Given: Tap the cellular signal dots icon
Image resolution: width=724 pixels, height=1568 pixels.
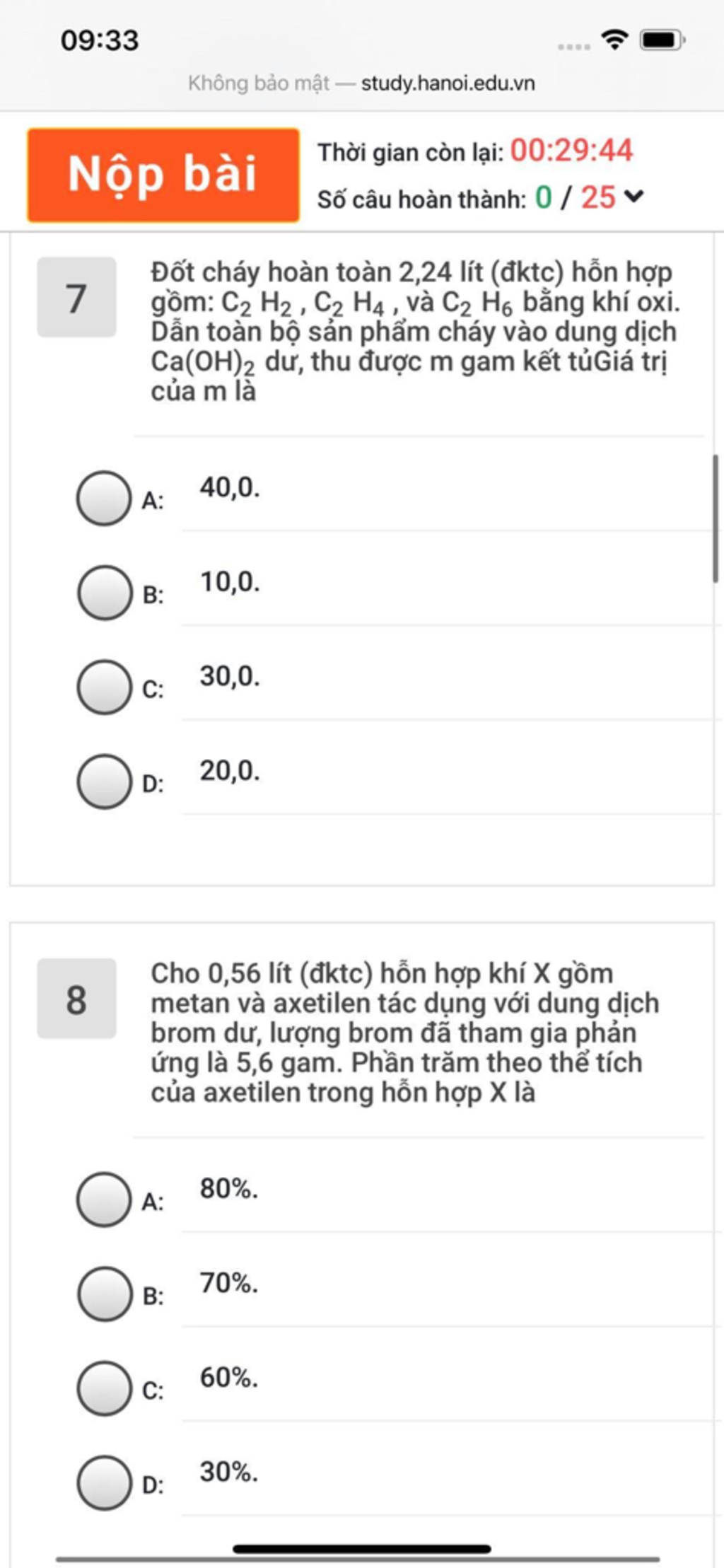Looking at the screenshot, I should tap(573, 47).
